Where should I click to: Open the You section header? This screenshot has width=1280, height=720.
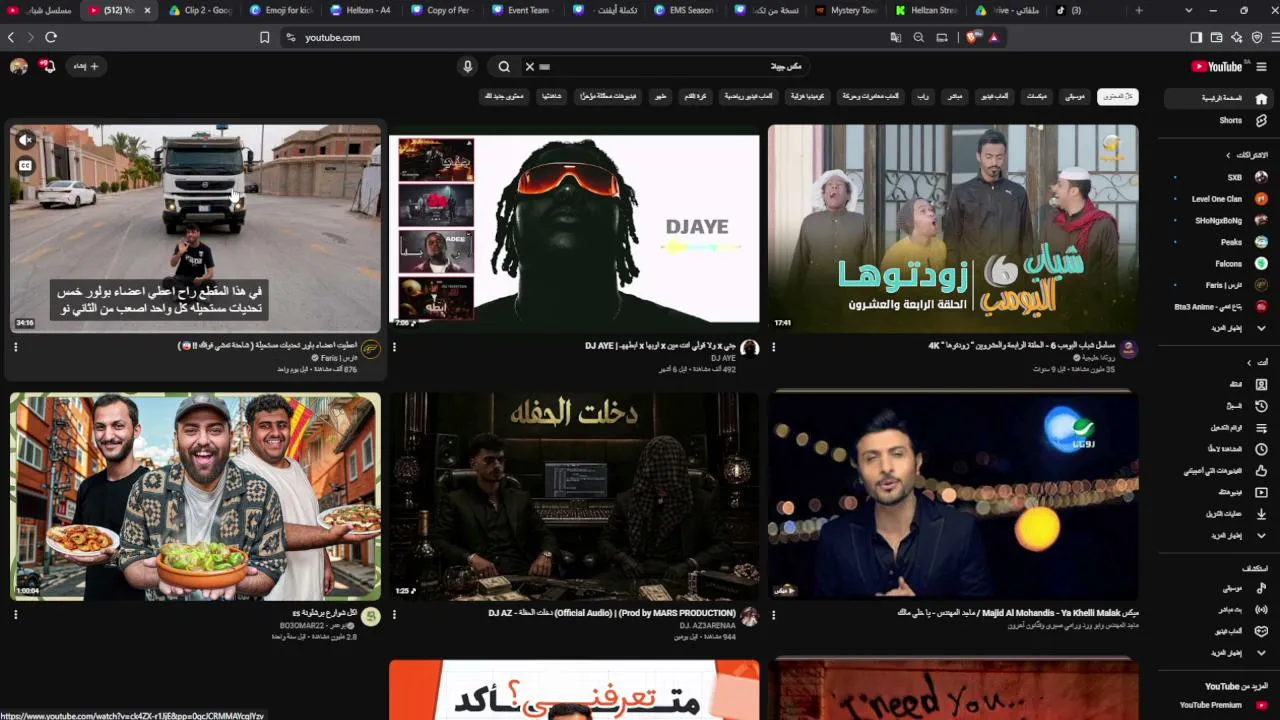click(1257, 362)
